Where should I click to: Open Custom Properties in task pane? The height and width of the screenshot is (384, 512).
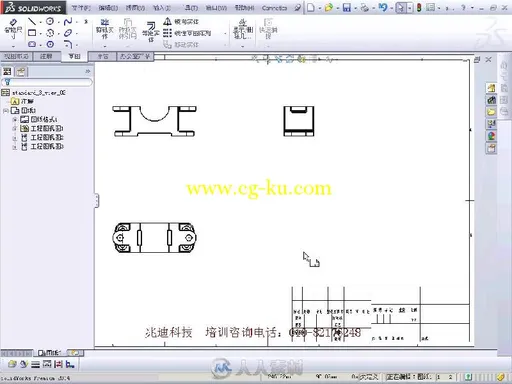click(x=491, y=148)
